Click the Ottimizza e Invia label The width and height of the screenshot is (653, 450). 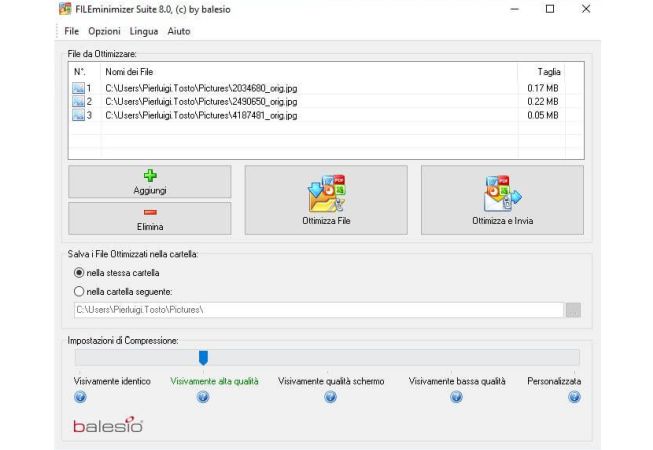click(503, 221)
